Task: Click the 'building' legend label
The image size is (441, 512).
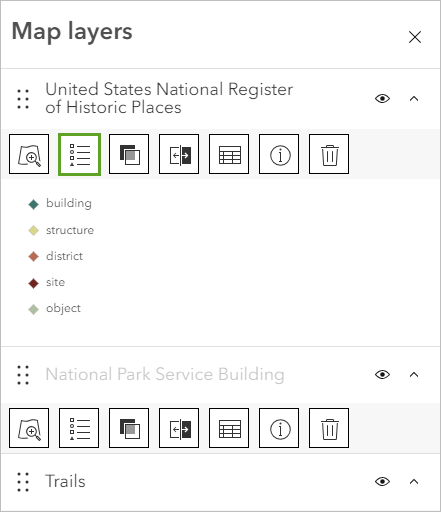Action: [x=69, y=203]
